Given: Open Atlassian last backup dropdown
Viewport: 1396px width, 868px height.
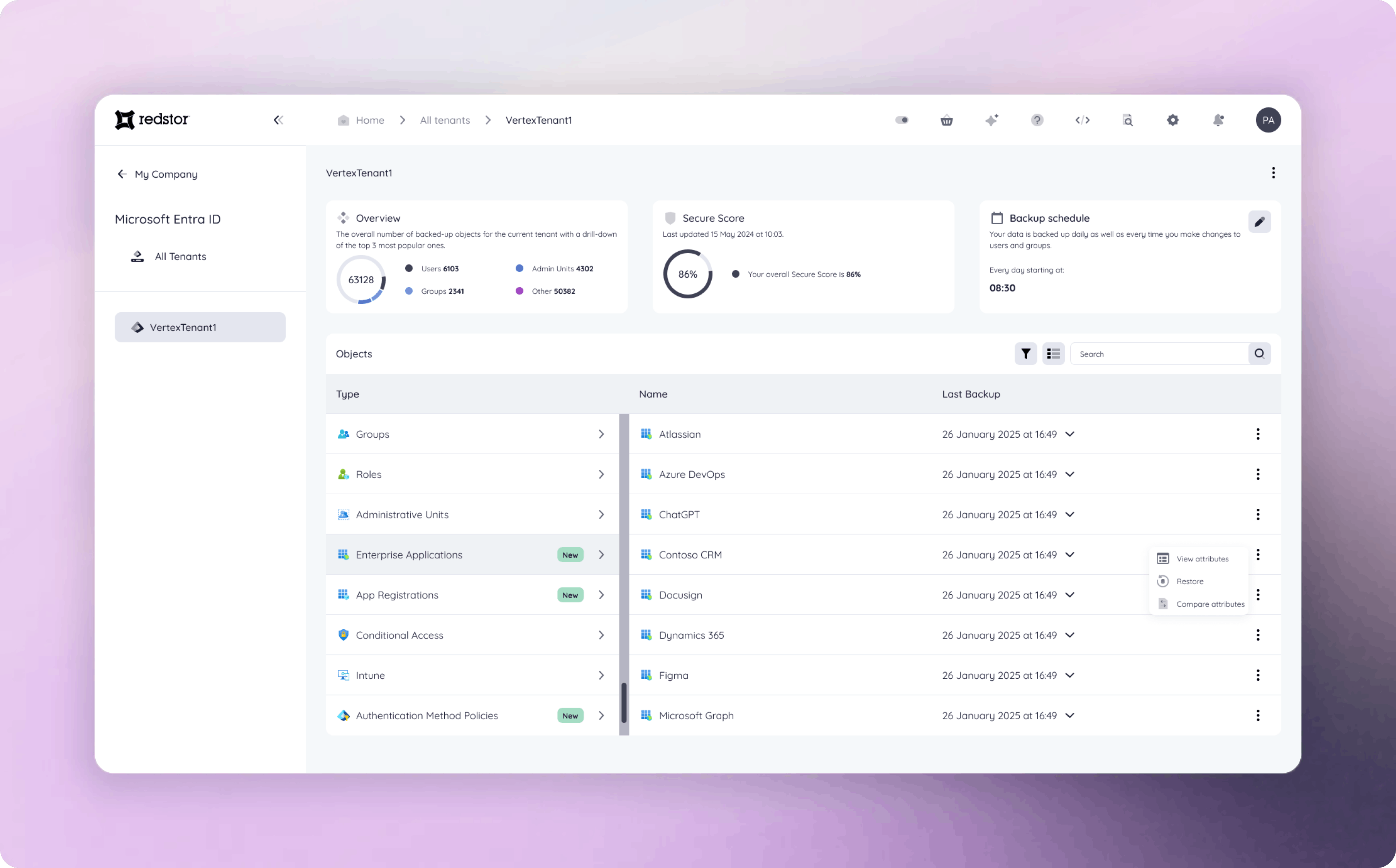Looking at the screenshot, I should 1070,434.
